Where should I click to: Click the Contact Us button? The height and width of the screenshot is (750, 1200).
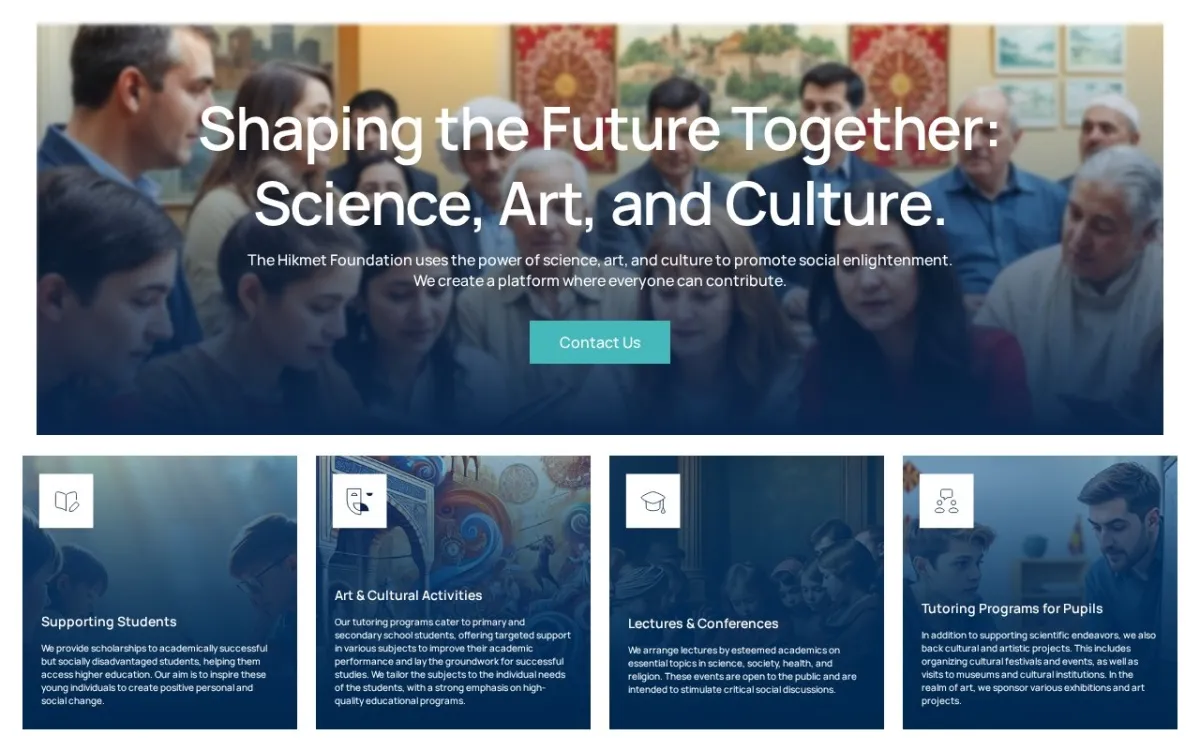pyautogui.click(x=599, y=342)
